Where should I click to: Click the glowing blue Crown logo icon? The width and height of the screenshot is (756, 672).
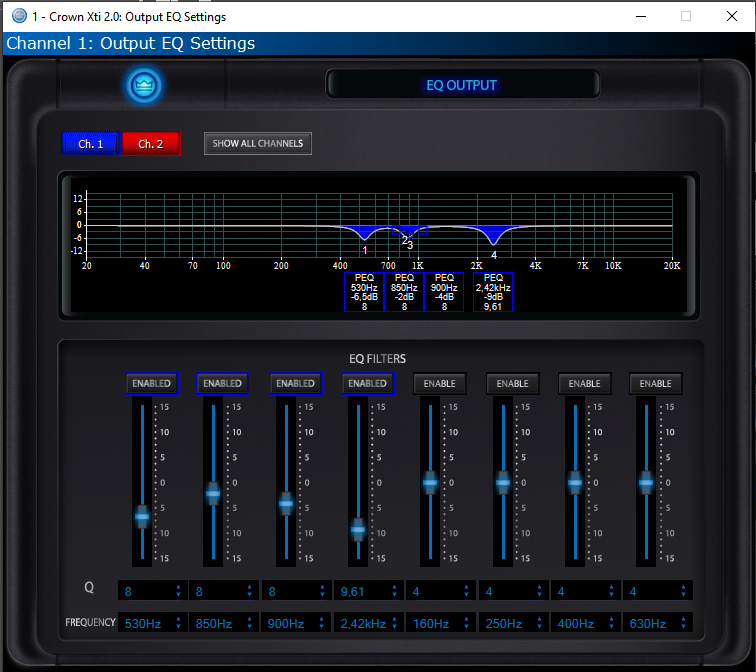click(x=143, y=85)
